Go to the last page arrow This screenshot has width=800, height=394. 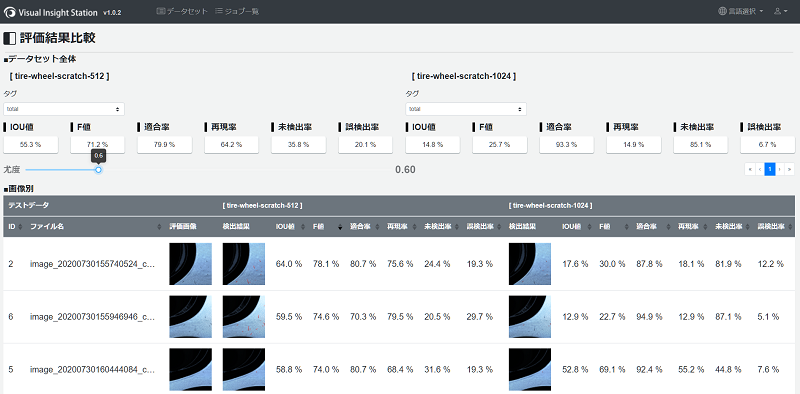tap(789, 169)
